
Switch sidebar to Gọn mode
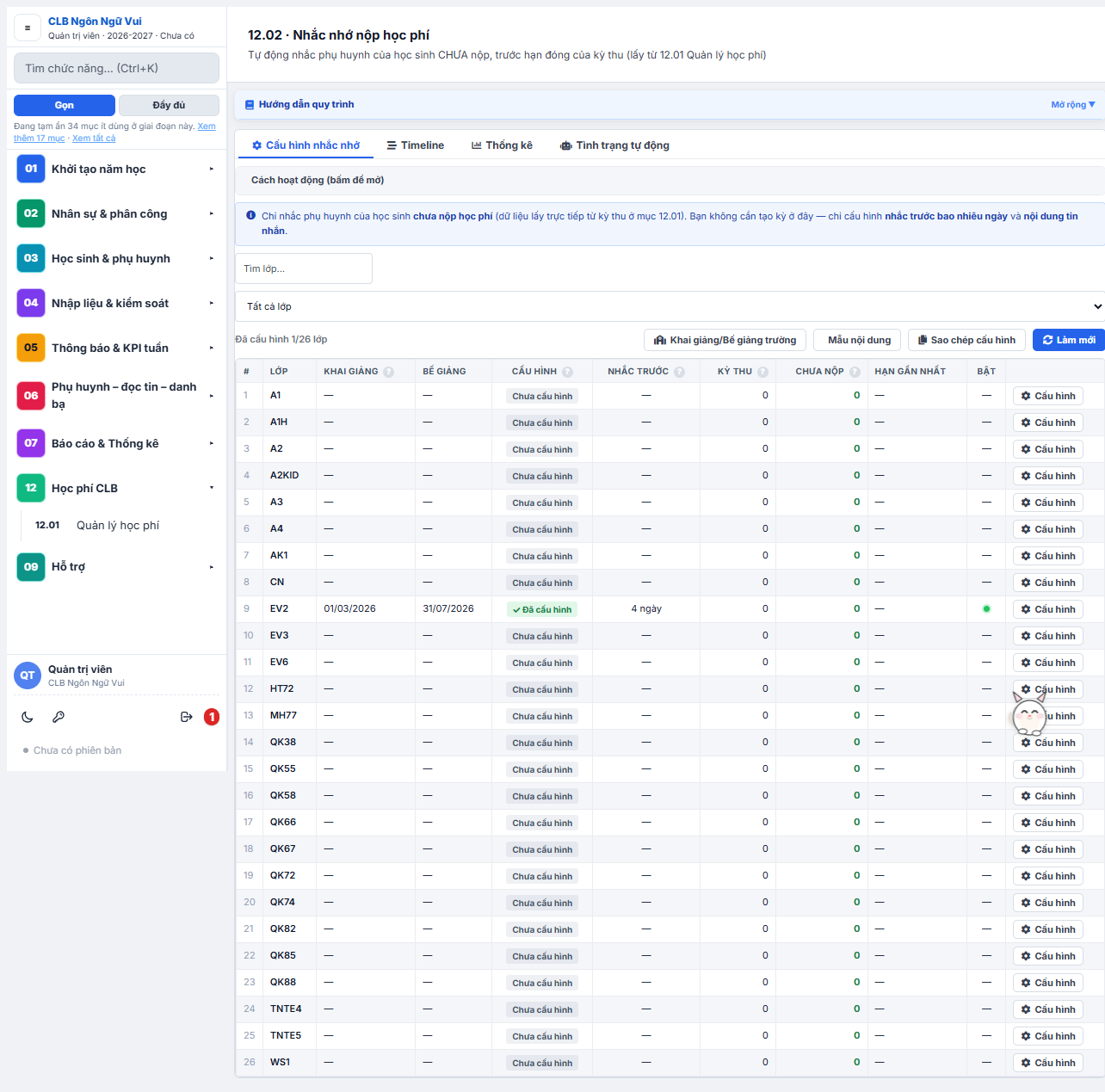click(x=65, y=105)
